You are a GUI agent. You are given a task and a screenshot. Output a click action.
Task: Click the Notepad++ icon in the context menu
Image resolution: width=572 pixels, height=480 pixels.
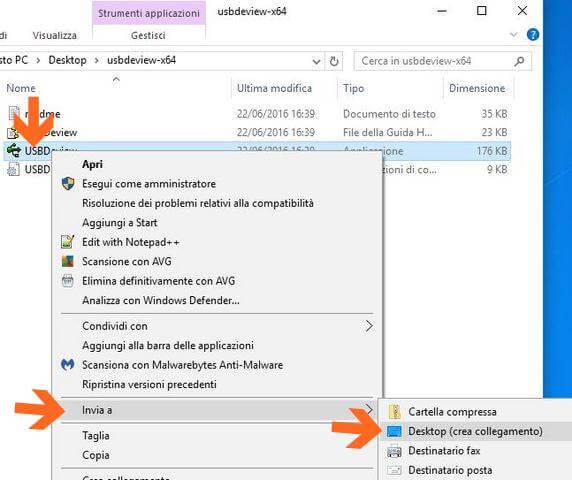pyautogui.click(x=68, y=242)
